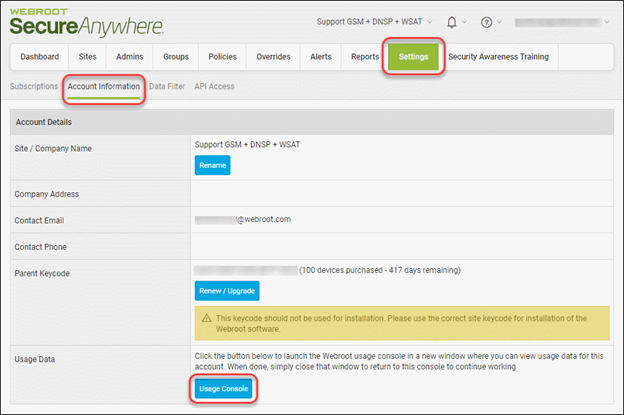Click the keycode installation warning message
The image size is (624, 415).
(402, 323)
